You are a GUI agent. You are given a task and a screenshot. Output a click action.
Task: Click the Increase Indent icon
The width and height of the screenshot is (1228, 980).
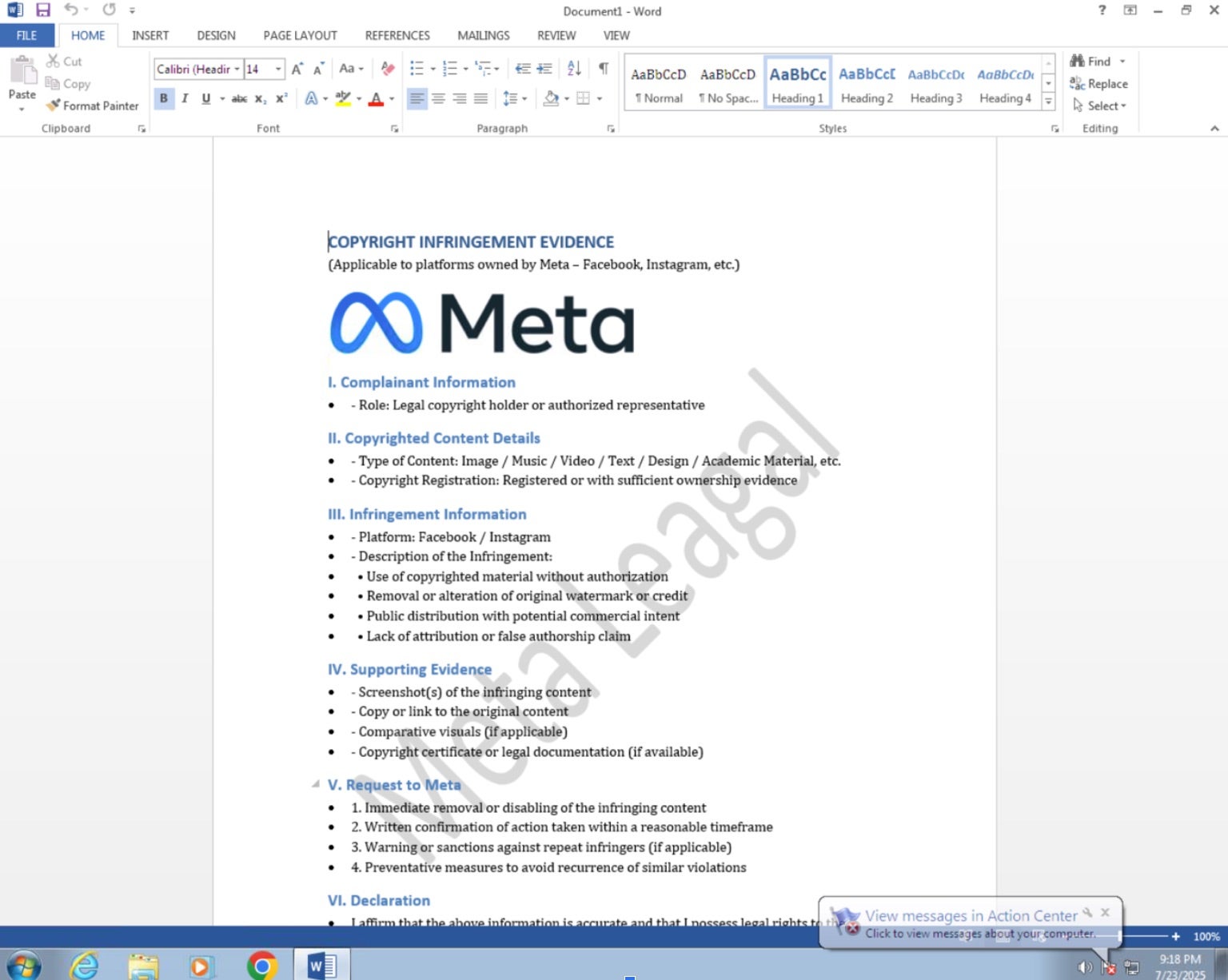(544, 69)
